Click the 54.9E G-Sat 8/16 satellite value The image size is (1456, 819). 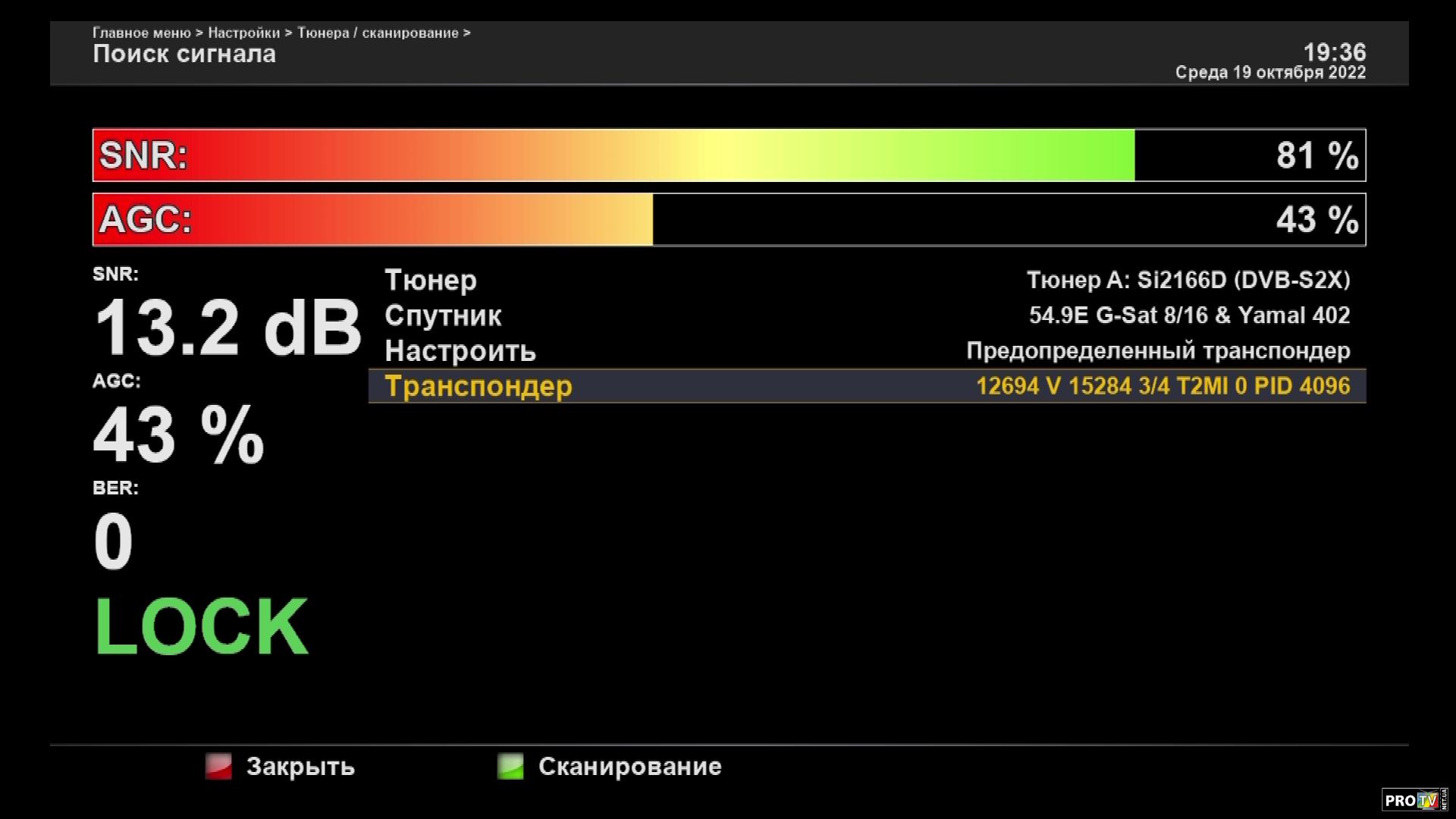point(1189,315)
